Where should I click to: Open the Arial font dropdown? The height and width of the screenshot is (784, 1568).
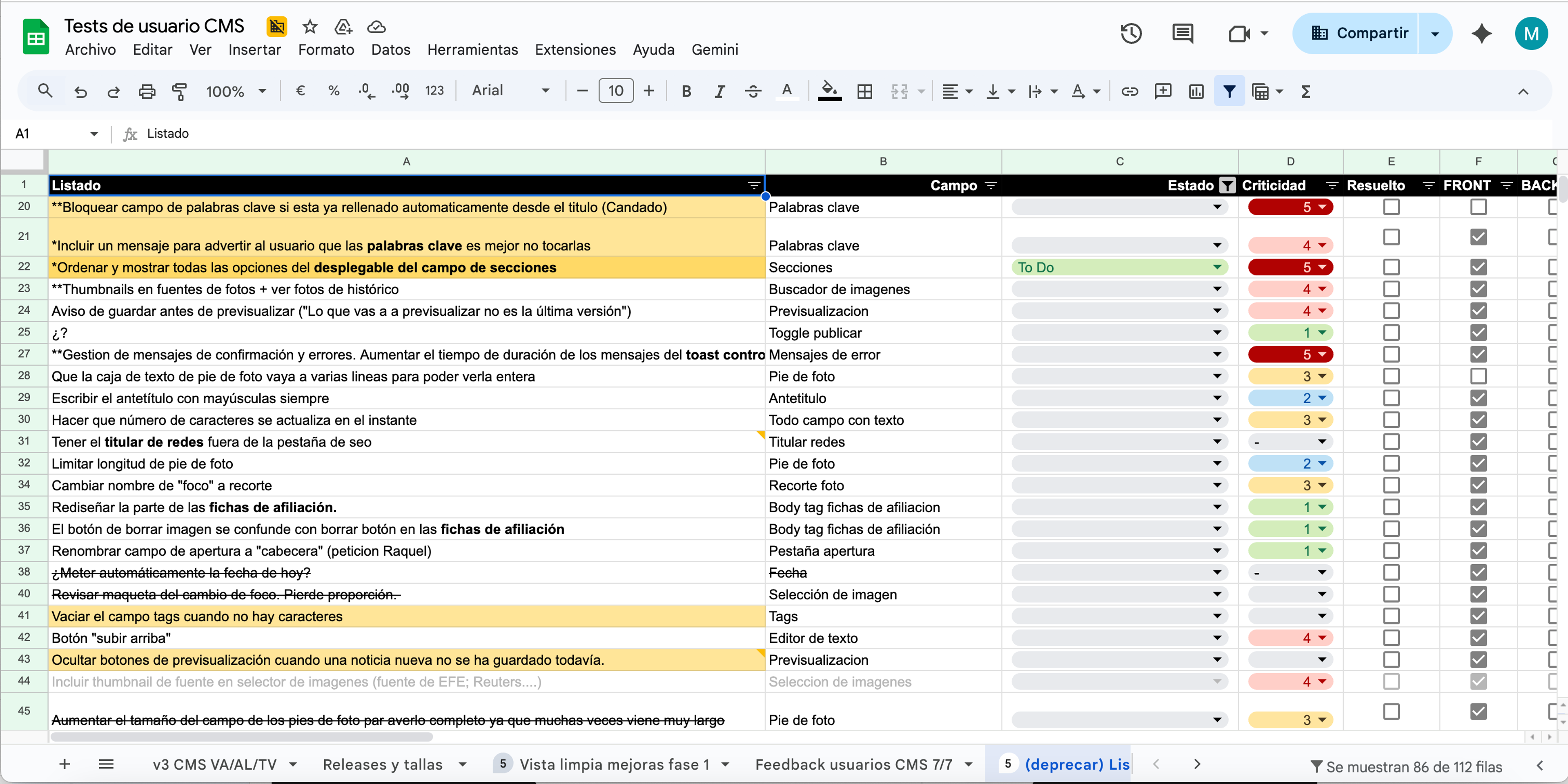510,91
